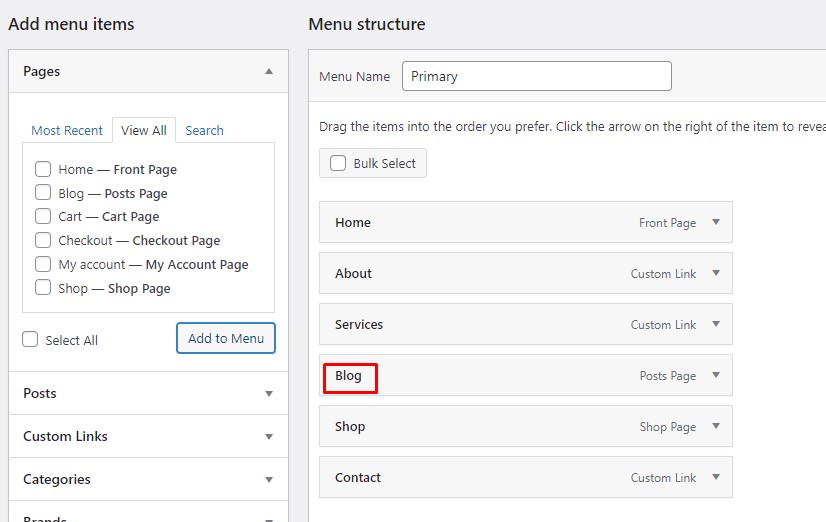Viewport: 826px width, 522px height.
Task: Click the Custom Link label on Services
Action: click(x=664, y=325)
